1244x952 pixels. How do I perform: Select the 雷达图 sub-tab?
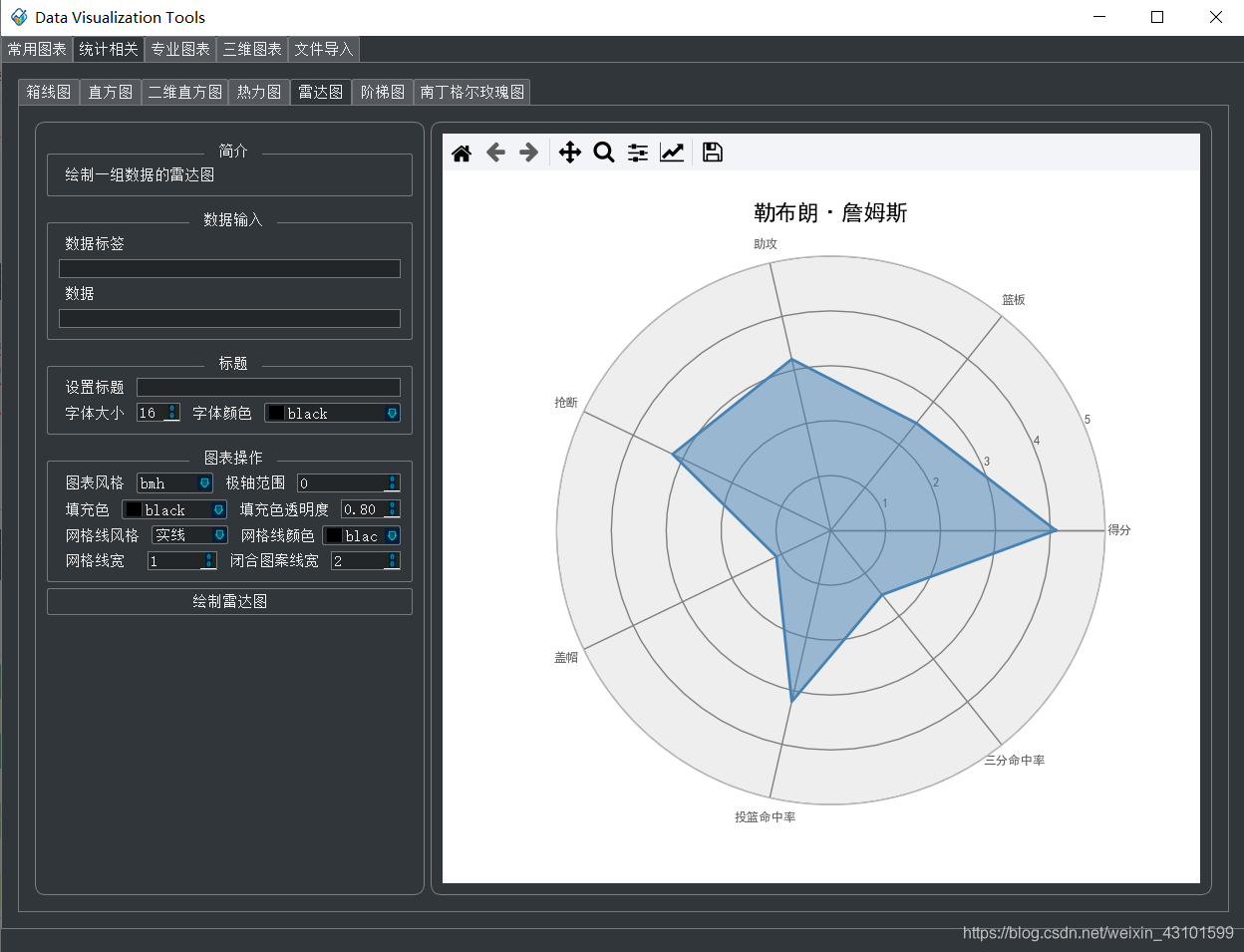(x=321, y=92)
